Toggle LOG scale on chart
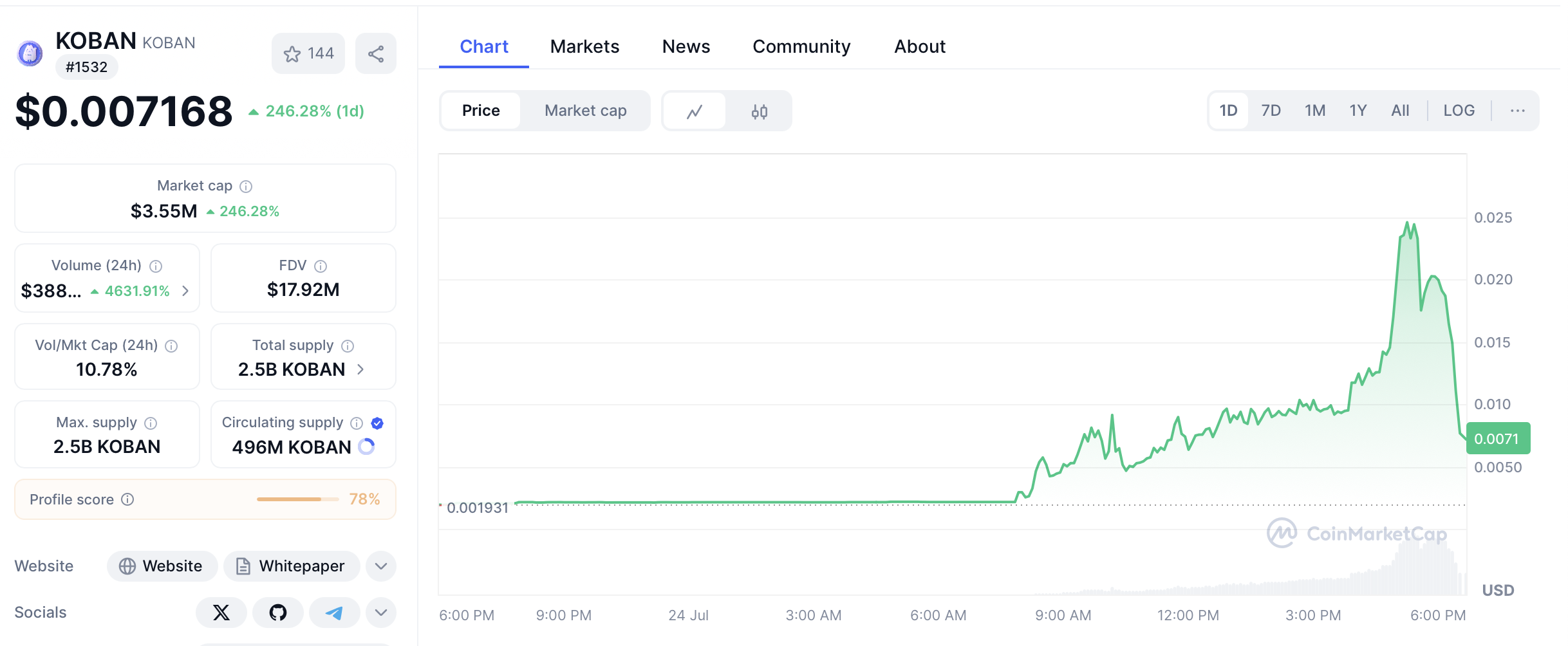The width and height of the screenshot is (1568, 646). (1459, 111)
